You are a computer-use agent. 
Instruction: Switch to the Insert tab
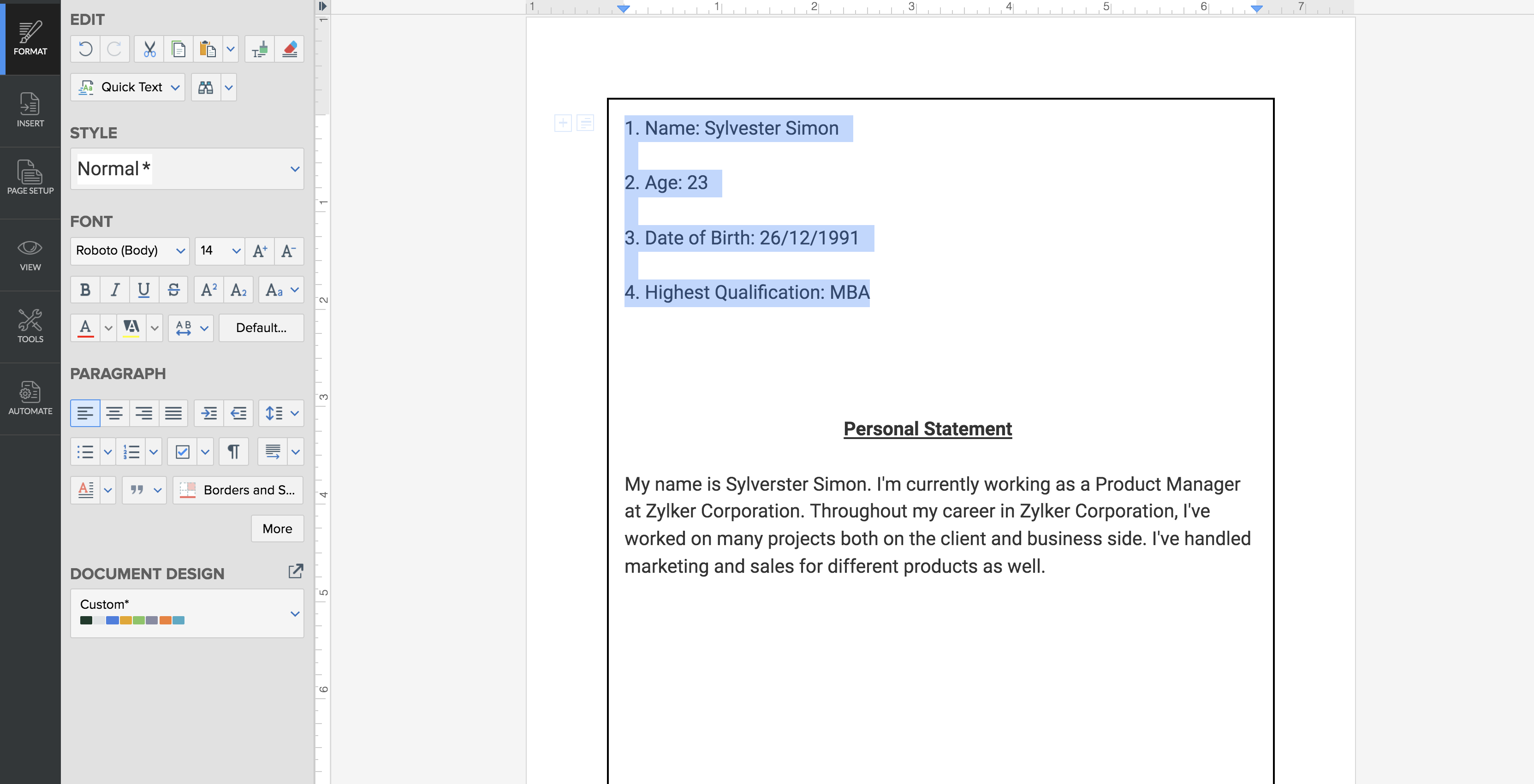pos(30,111)
